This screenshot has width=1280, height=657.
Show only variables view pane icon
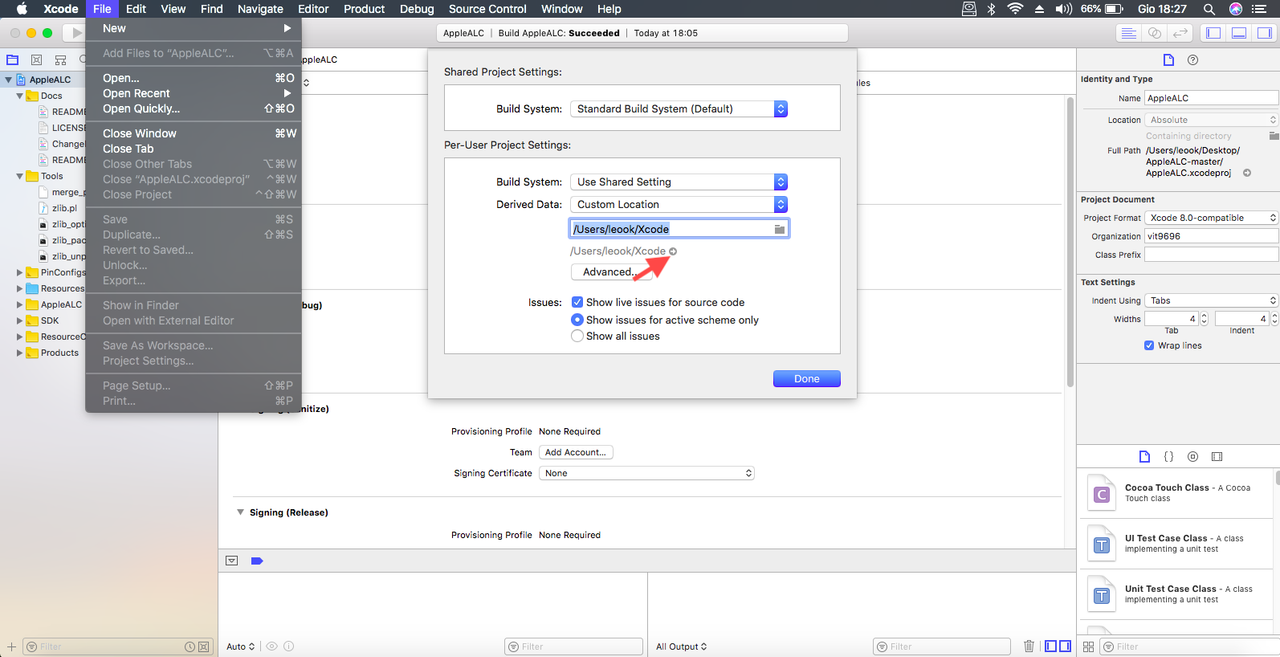point(1049,646)
